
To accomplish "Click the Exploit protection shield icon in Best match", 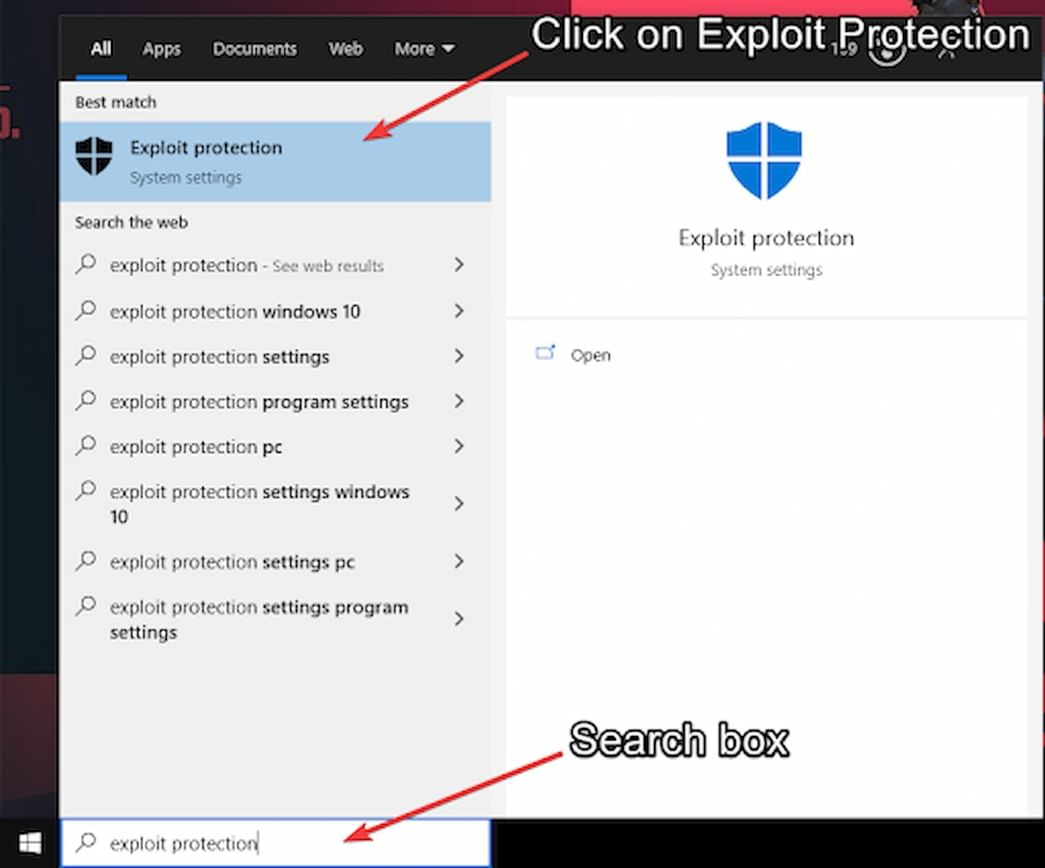I will click(93, 158).
